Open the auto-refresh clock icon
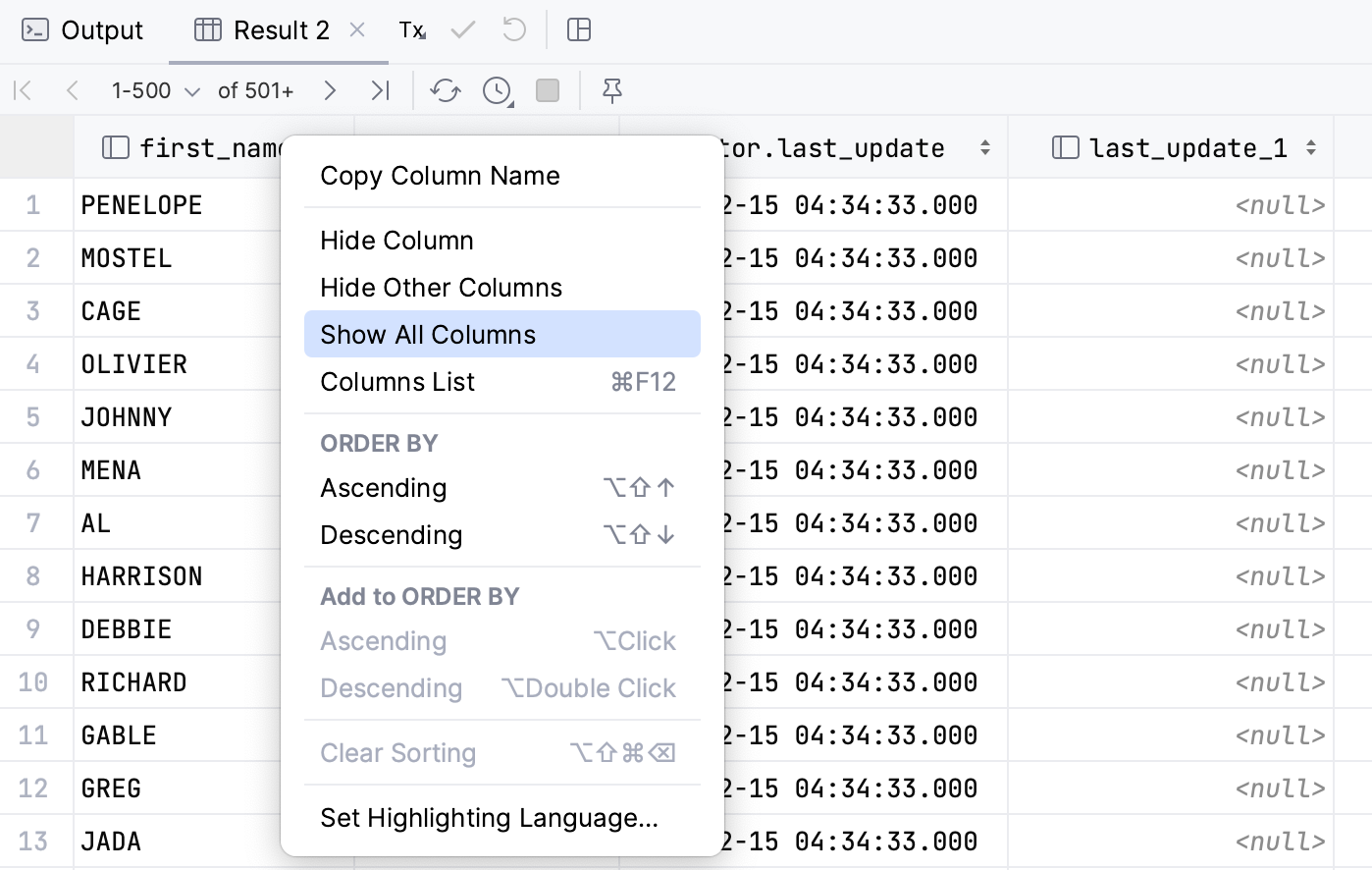 498,91
